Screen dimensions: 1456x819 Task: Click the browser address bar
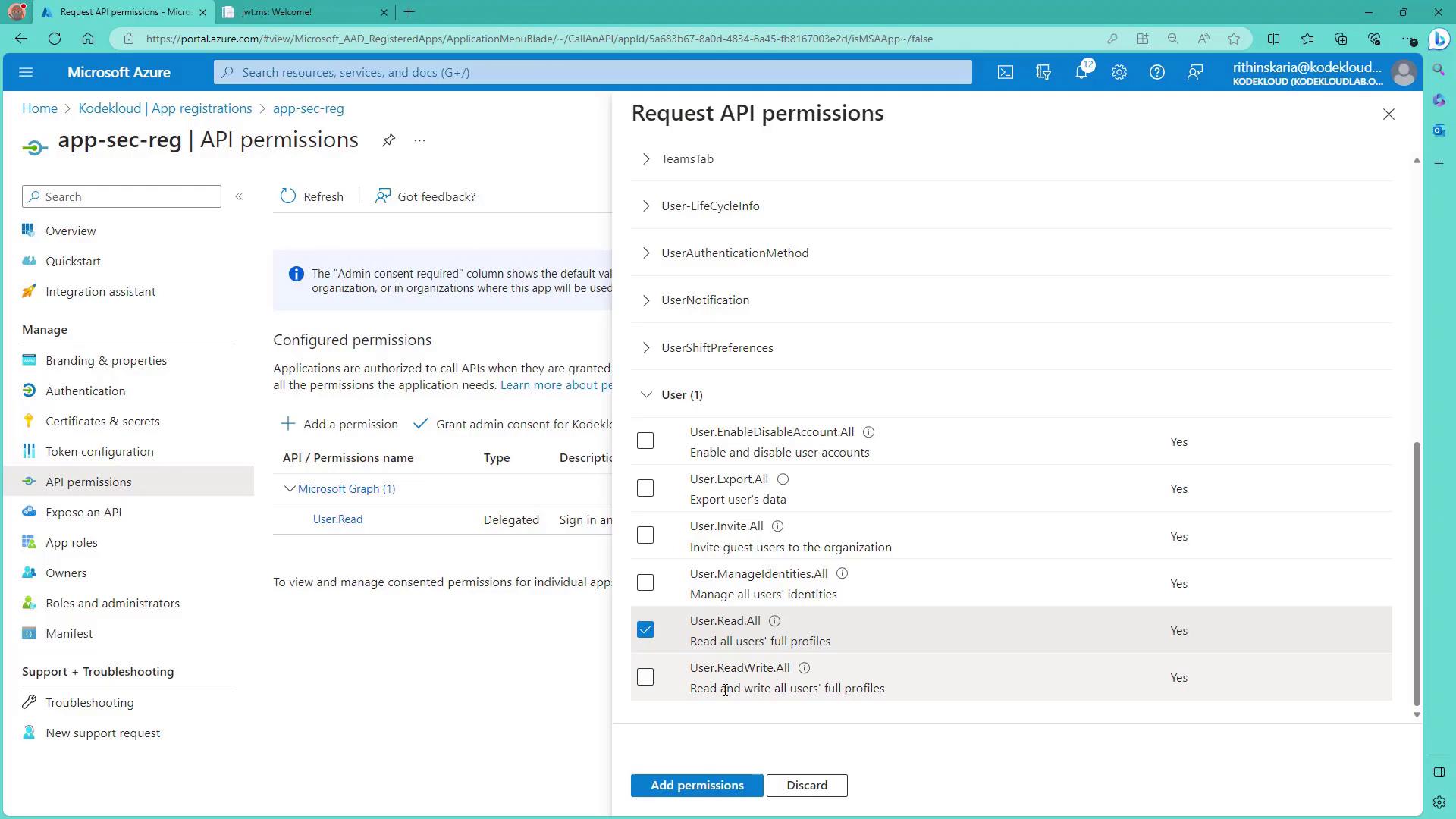538,39
